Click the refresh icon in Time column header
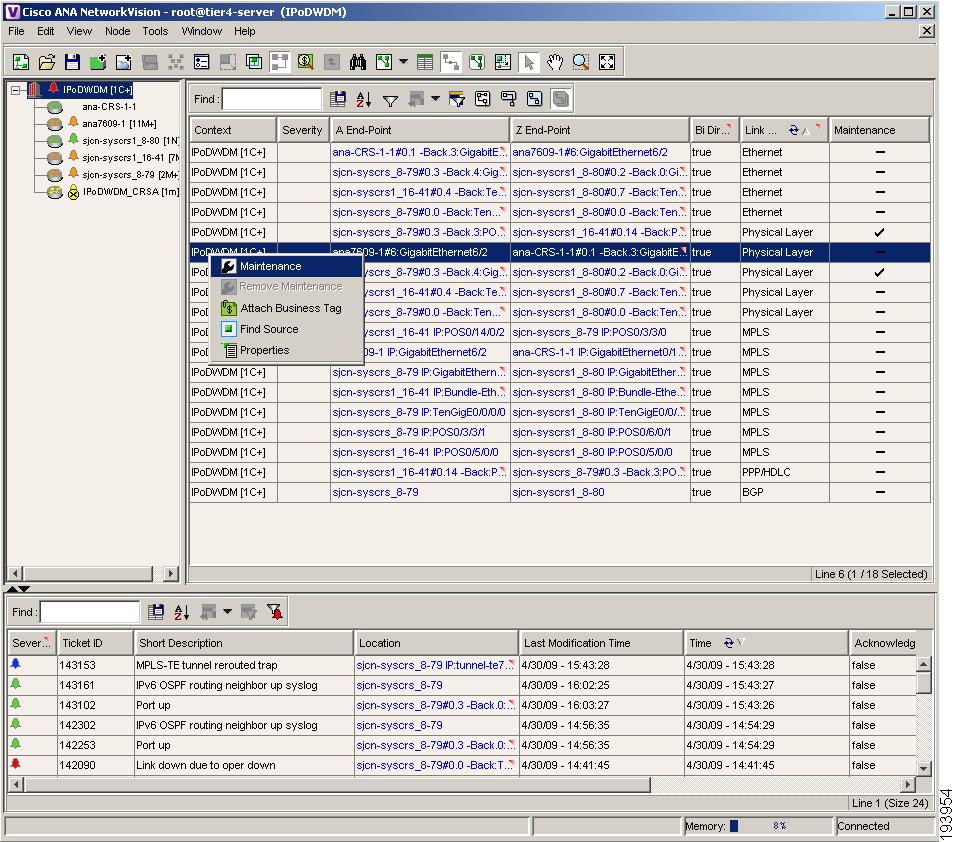This screenshot has height=842, width=958. [x=729, y=643]
